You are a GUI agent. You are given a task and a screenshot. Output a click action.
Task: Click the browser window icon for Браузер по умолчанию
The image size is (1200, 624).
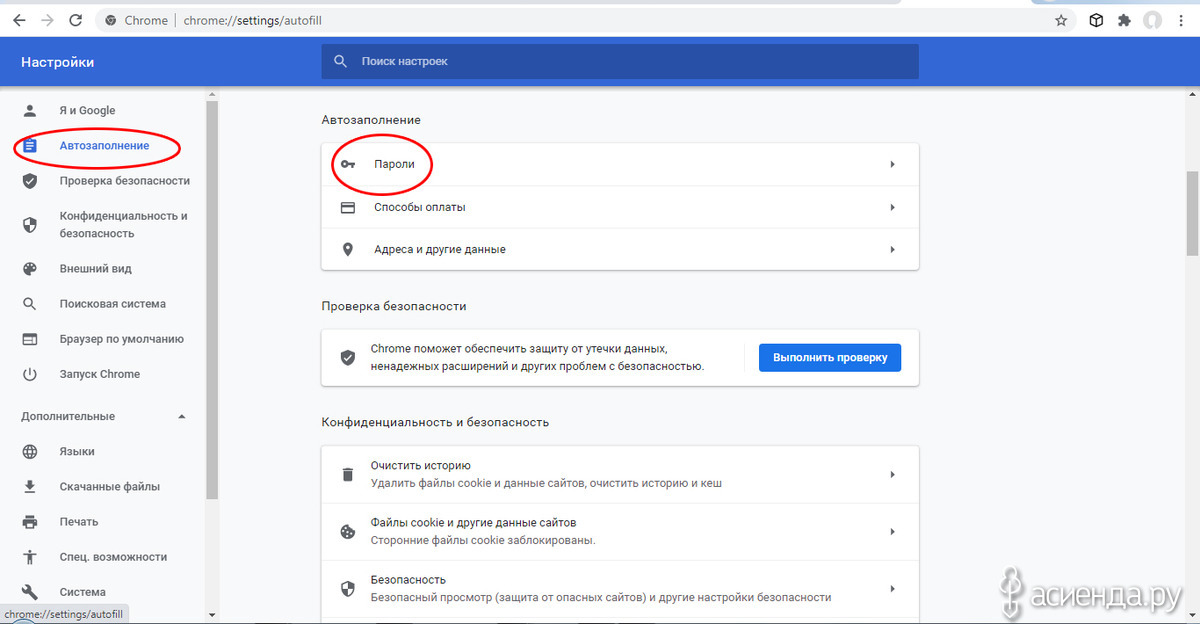coord(30,339)
